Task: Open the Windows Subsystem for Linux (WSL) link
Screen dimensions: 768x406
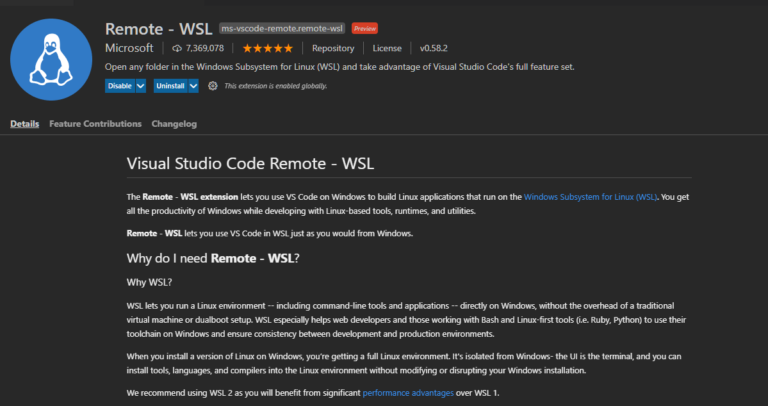Action: click(x=590, y=197)
